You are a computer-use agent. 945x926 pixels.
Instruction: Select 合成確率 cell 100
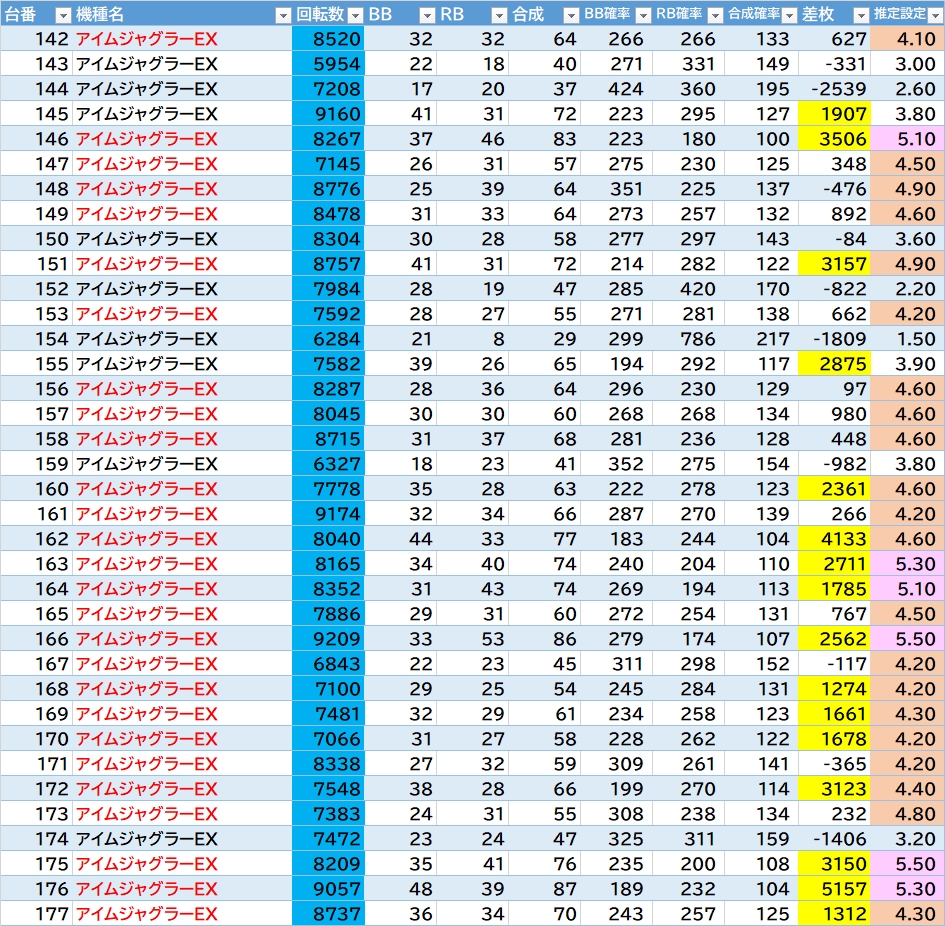761,139
